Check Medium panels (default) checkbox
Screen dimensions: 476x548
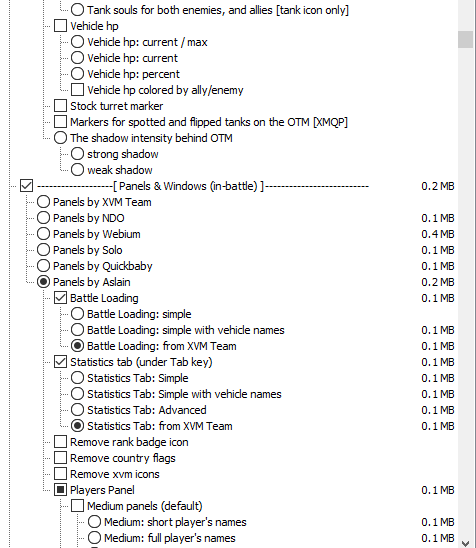77,506
